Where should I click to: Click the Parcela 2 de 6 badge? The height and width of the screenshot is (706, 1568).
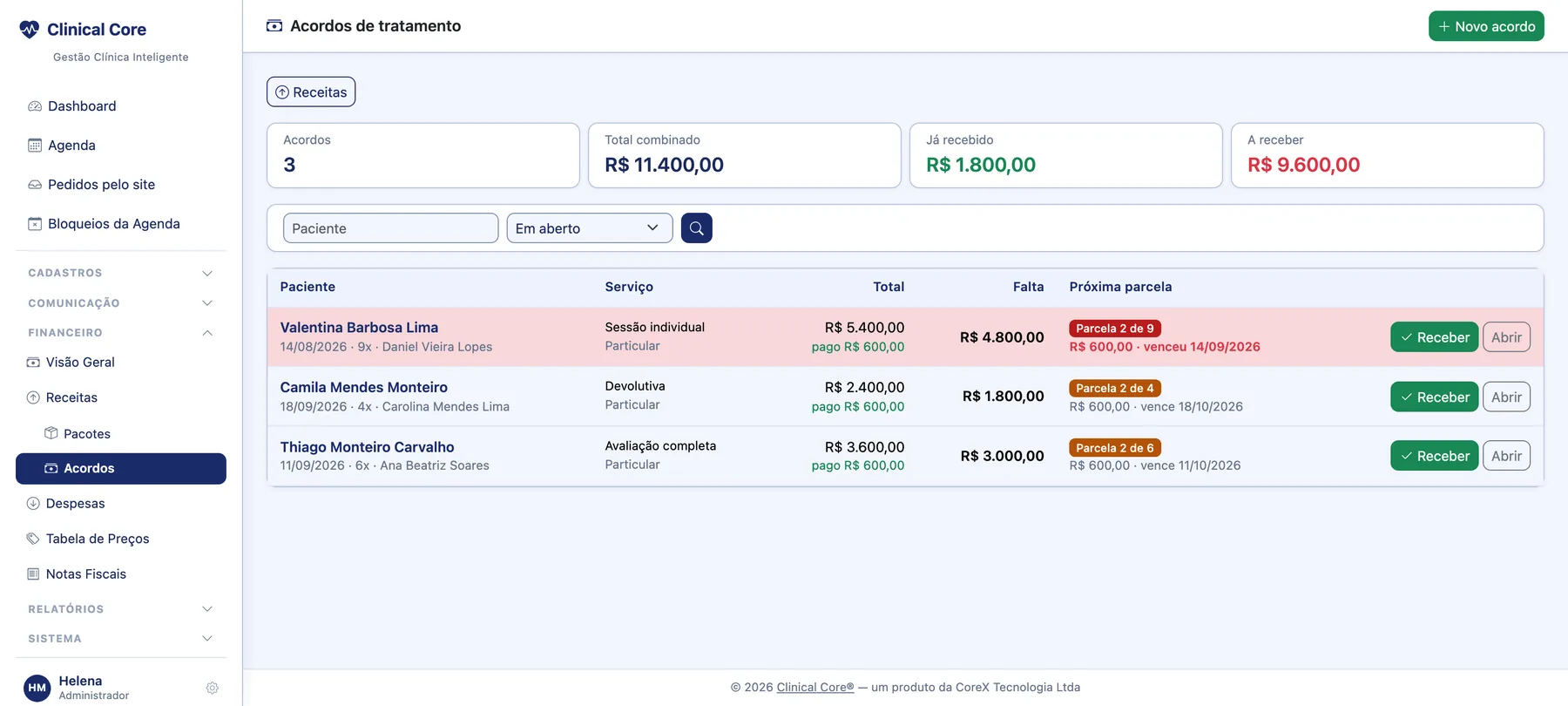1115,448
